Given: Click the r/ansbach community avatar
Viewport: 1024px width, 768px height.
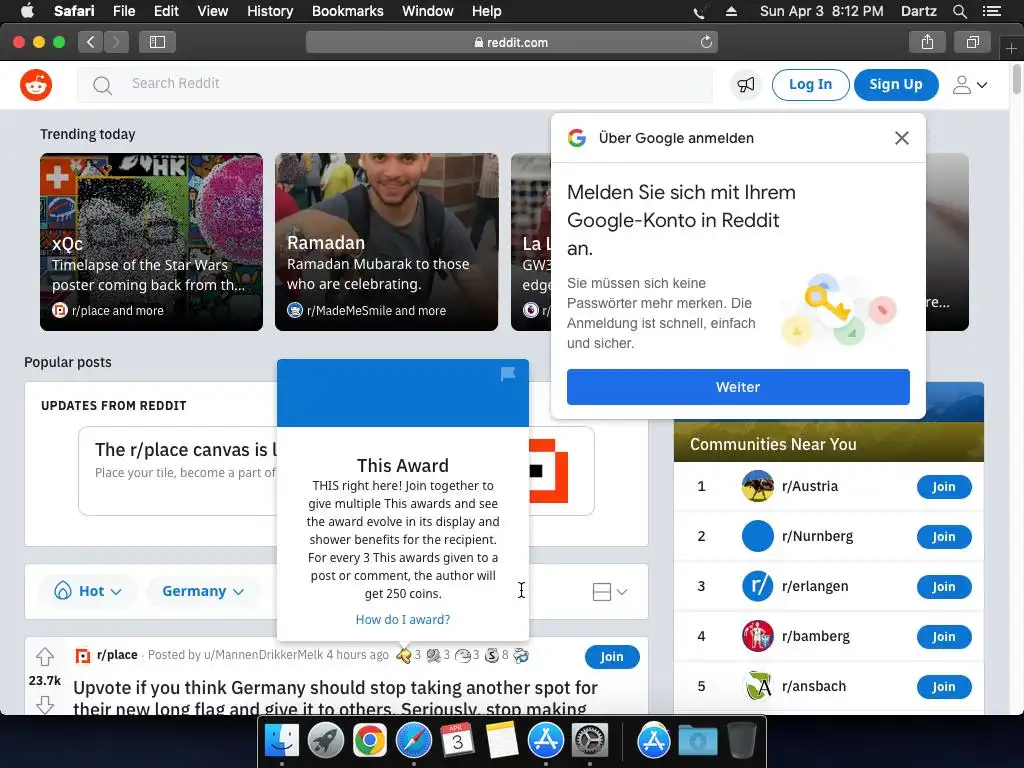Looking at the screenshot, I should pos(758,686).
